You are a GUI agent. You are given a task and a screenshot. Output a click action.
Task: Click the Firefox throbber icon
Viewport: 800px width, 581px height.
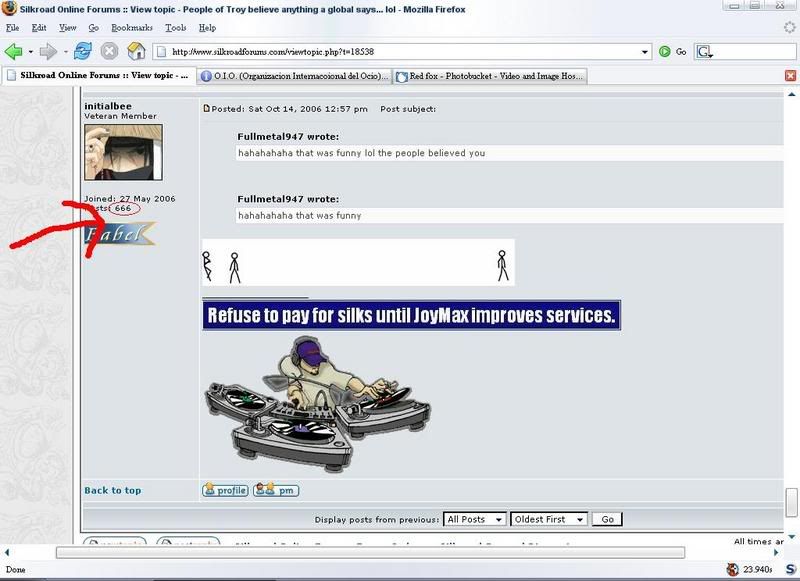pos(790,27)
